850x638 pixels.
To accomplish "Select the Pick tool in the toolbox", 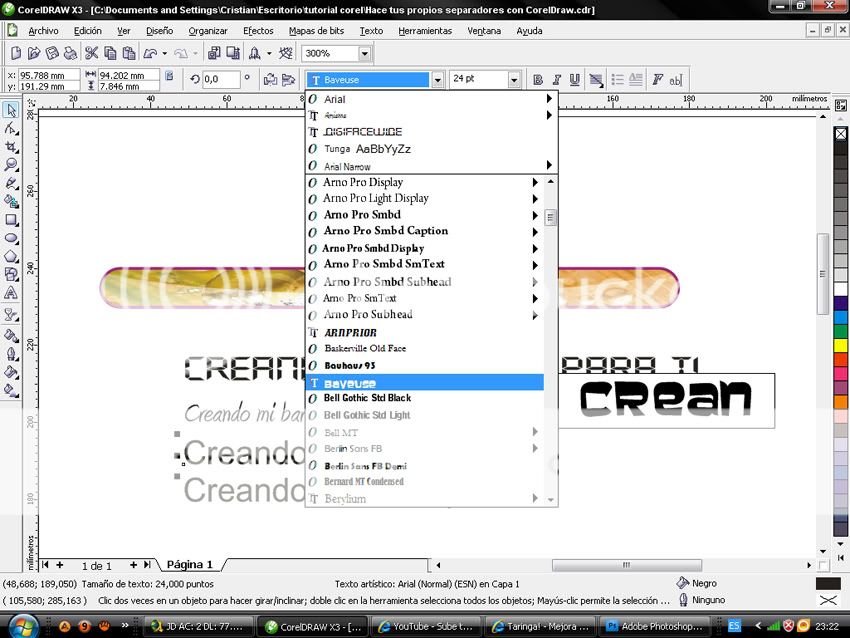I will (11, 110).
